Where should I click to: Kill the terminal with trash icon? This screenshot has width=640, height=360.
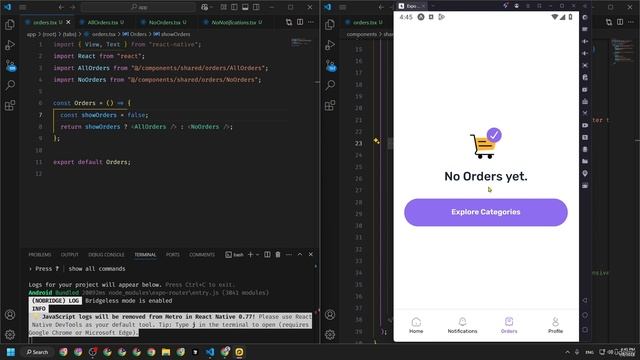tap(278, 254)
